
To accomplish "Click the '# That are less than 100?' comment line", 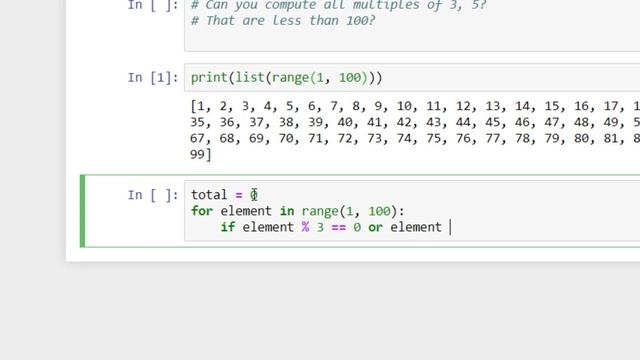I will pyautogui.click(x=283, y=20).
